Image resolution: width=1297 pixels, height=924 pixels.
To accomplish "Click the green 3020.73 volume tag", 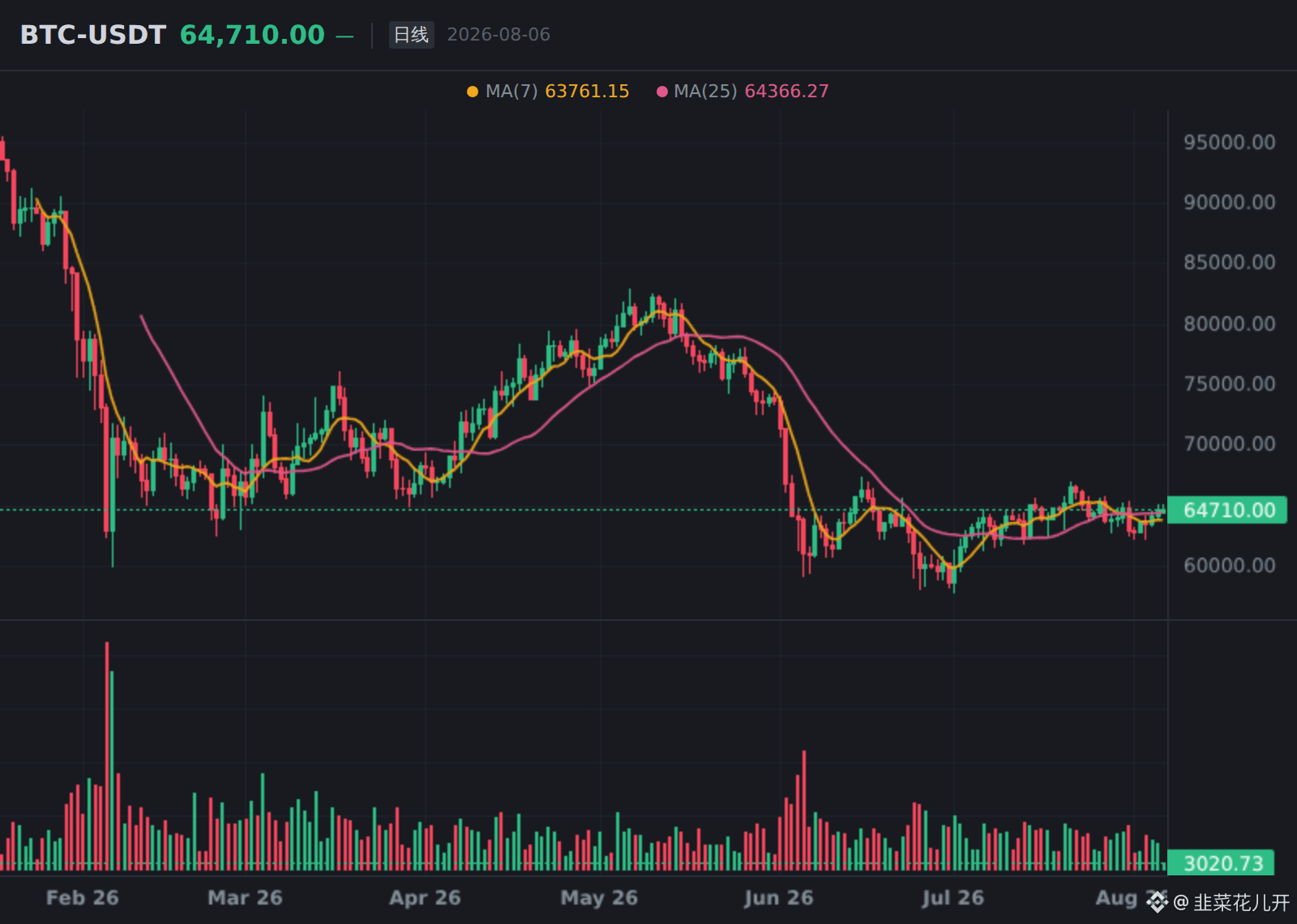I will coord(1221,863).
